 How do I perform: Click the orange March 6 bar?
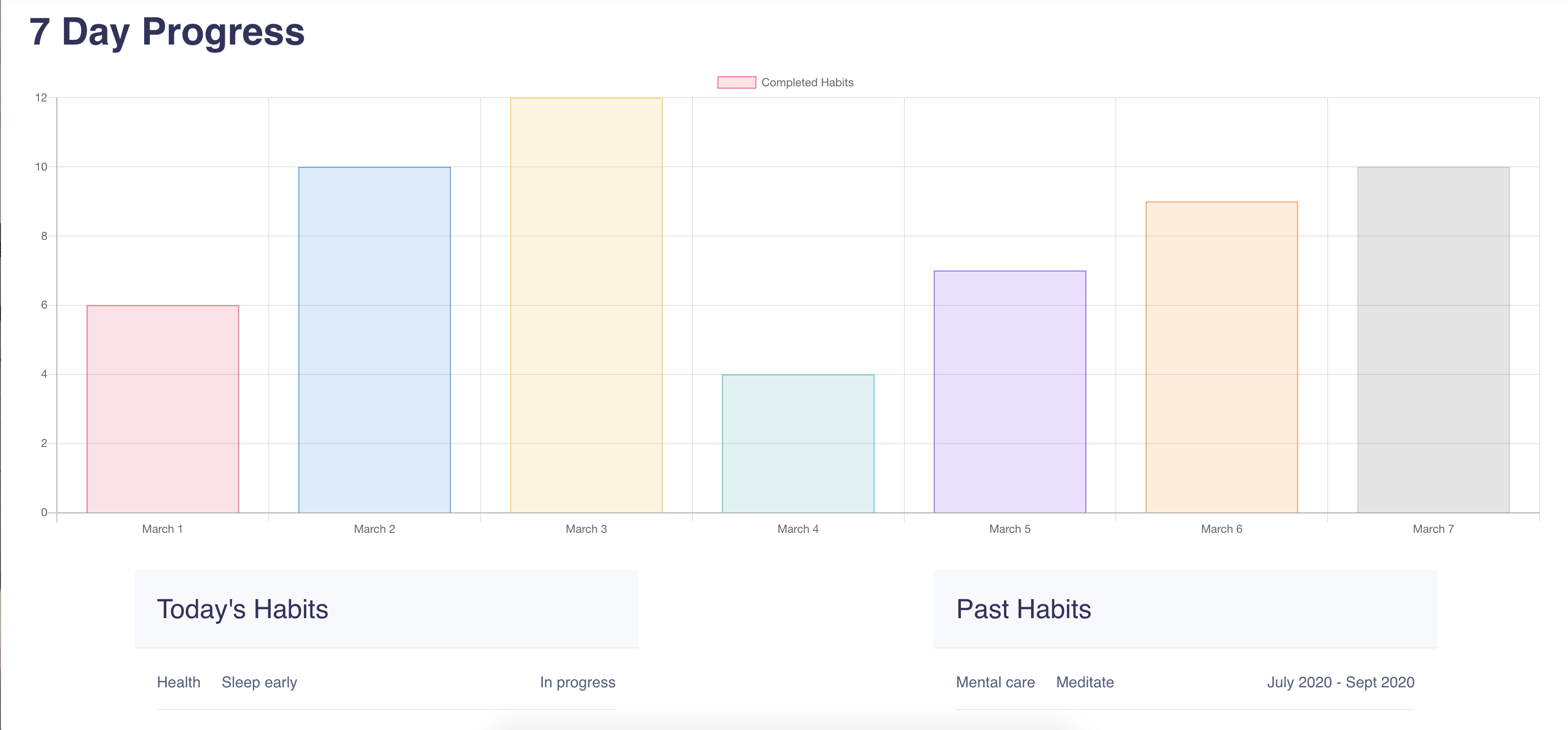point(1222,357)
